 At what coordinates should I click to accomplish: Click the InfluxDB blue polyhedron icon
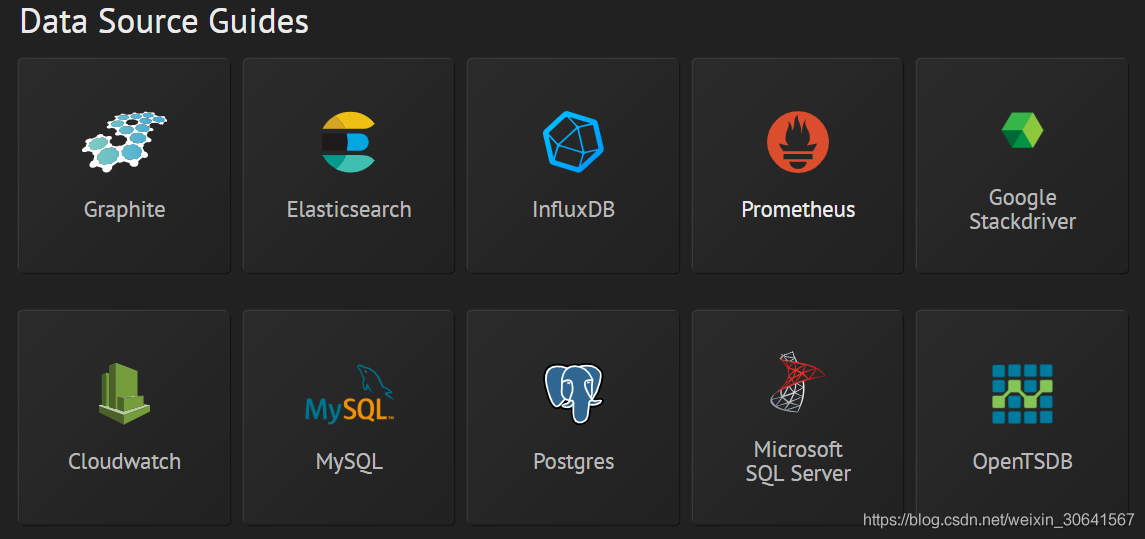point(573,142)
